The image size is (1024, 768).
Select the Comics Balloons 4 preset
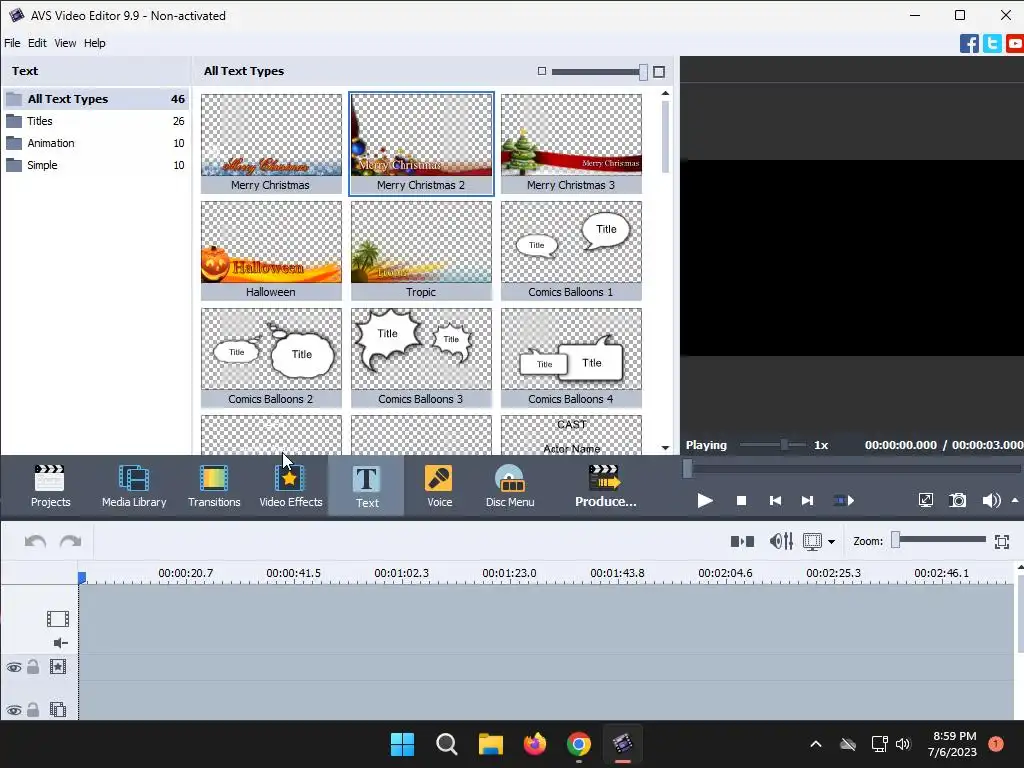pyautogui.click(x=571, y=358)
